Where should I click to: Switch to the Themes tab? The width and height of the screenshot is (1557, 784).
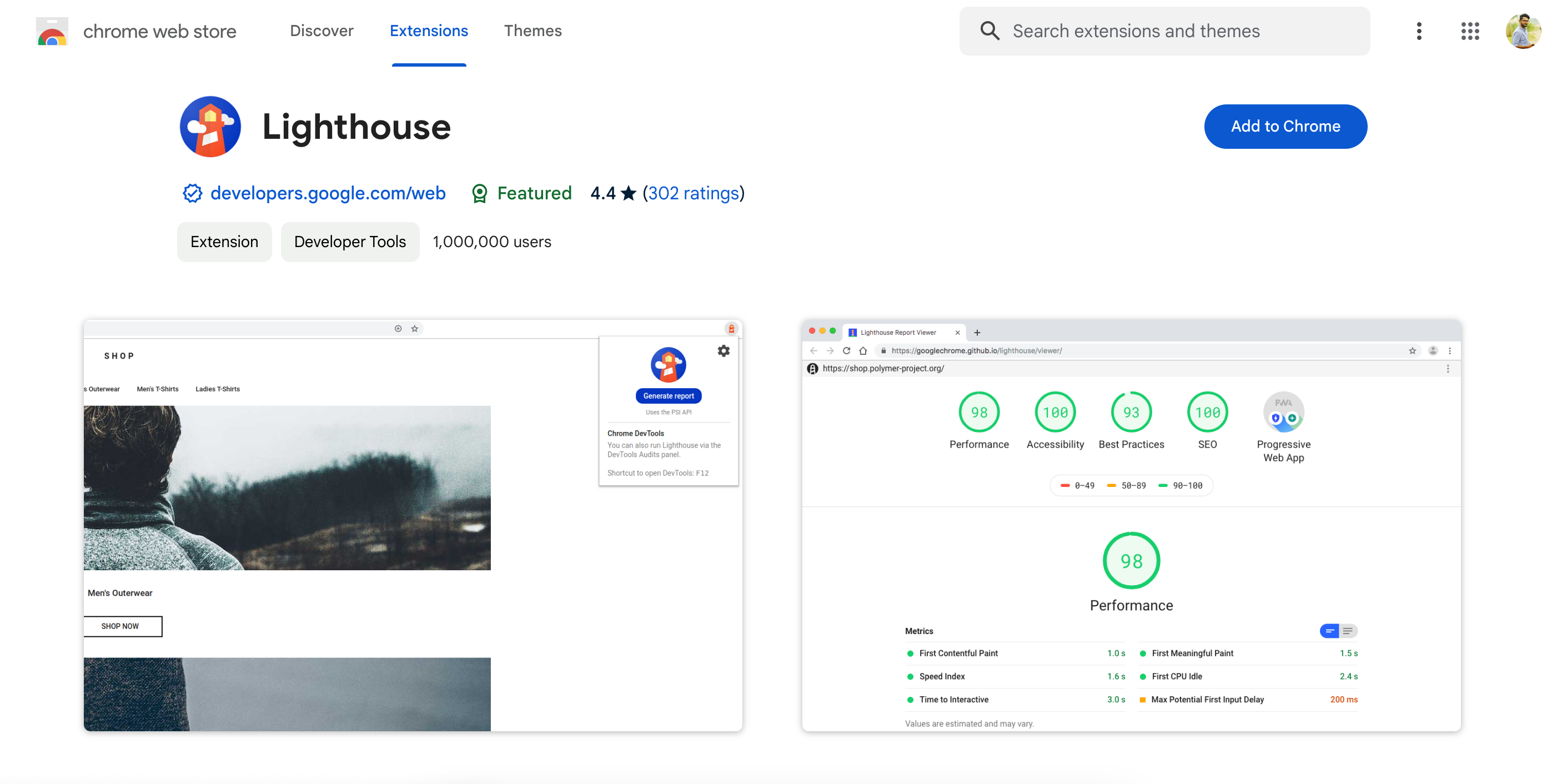[x=533, y=31]
